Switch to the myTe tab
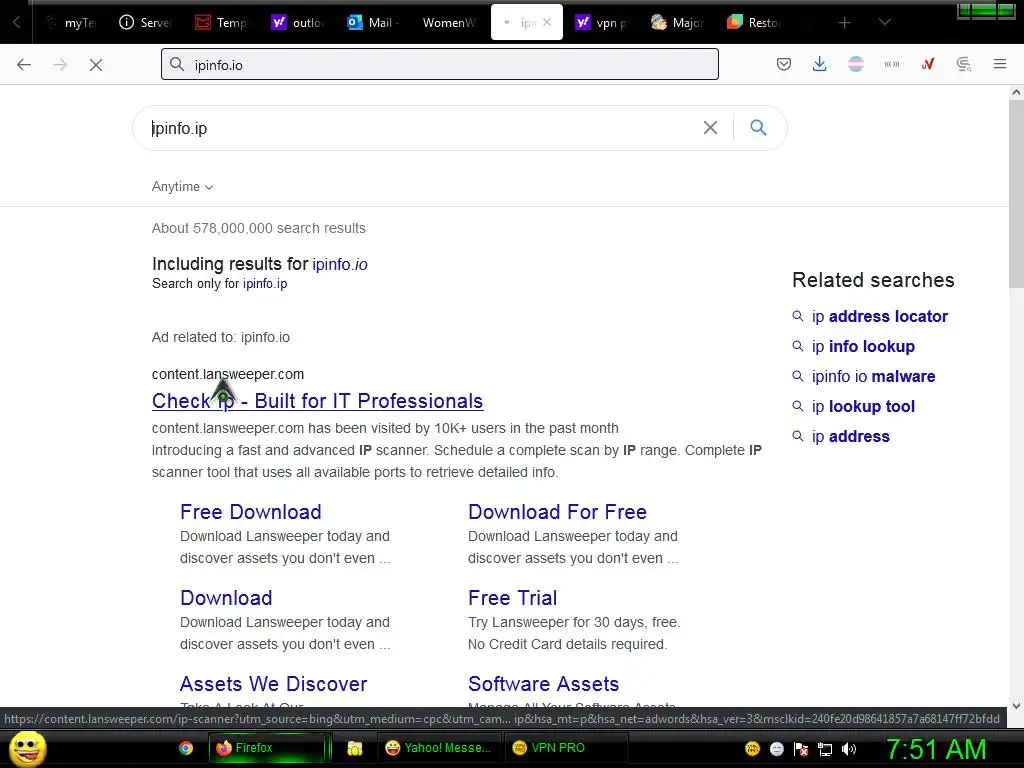The width and height of the screenshot is (1024, 768). (x=71, y=22)
